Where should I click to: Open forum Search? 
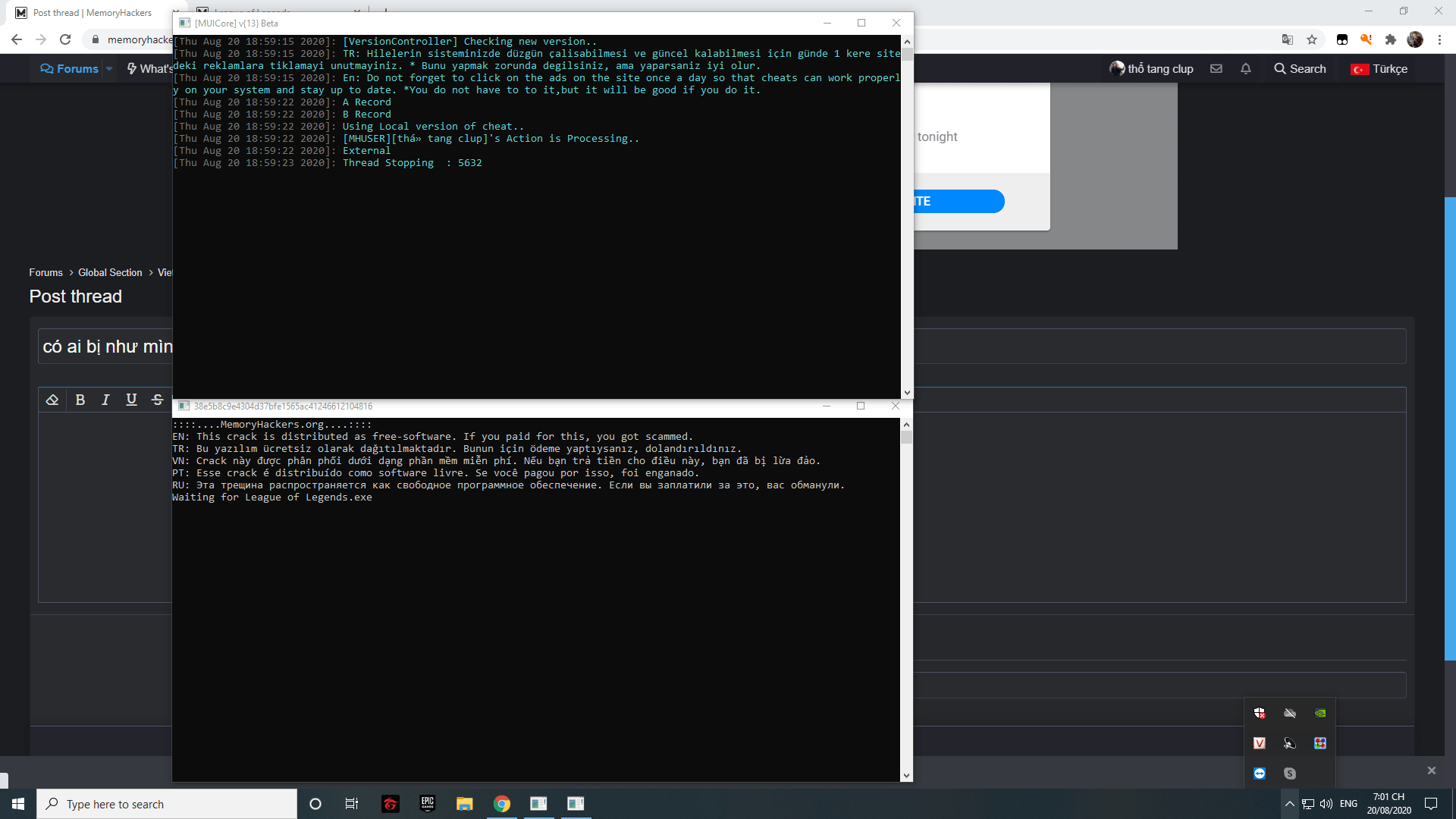pos(1300,69)
